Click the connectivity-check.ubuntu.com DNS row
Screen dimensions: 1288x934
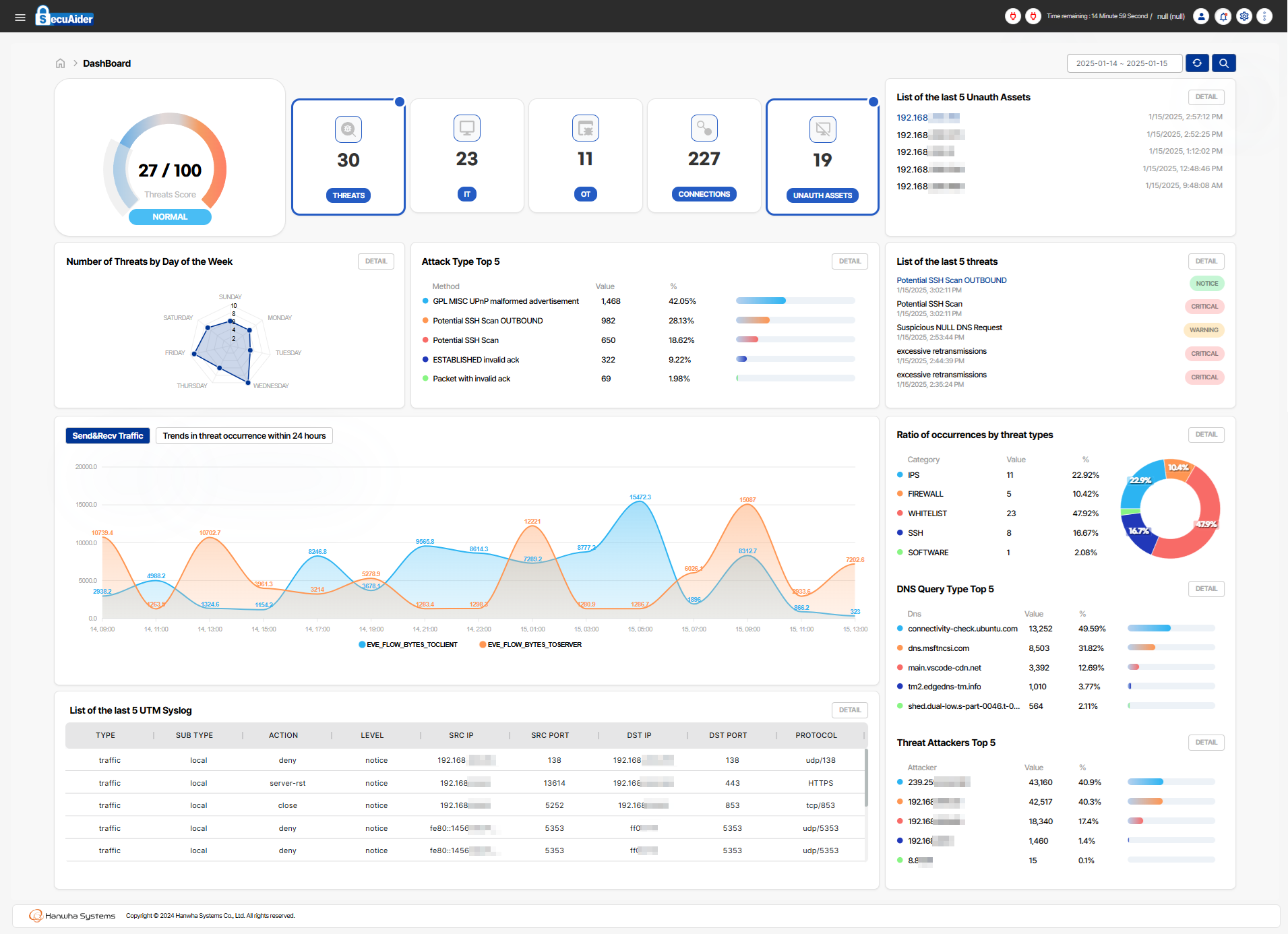[x=1056, y=629]
